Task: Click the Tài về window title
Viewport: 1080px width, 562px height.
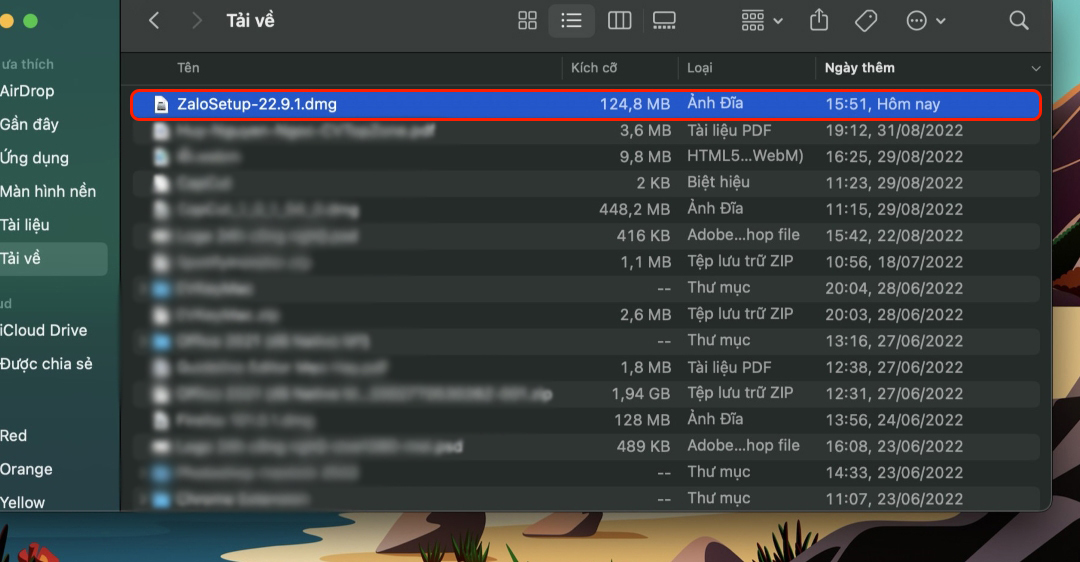Action: tap(250, 21)
